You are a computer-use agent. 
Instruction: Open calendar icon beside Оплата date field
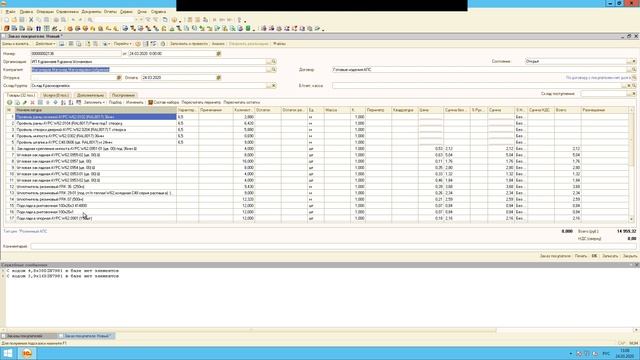[219, 78]
